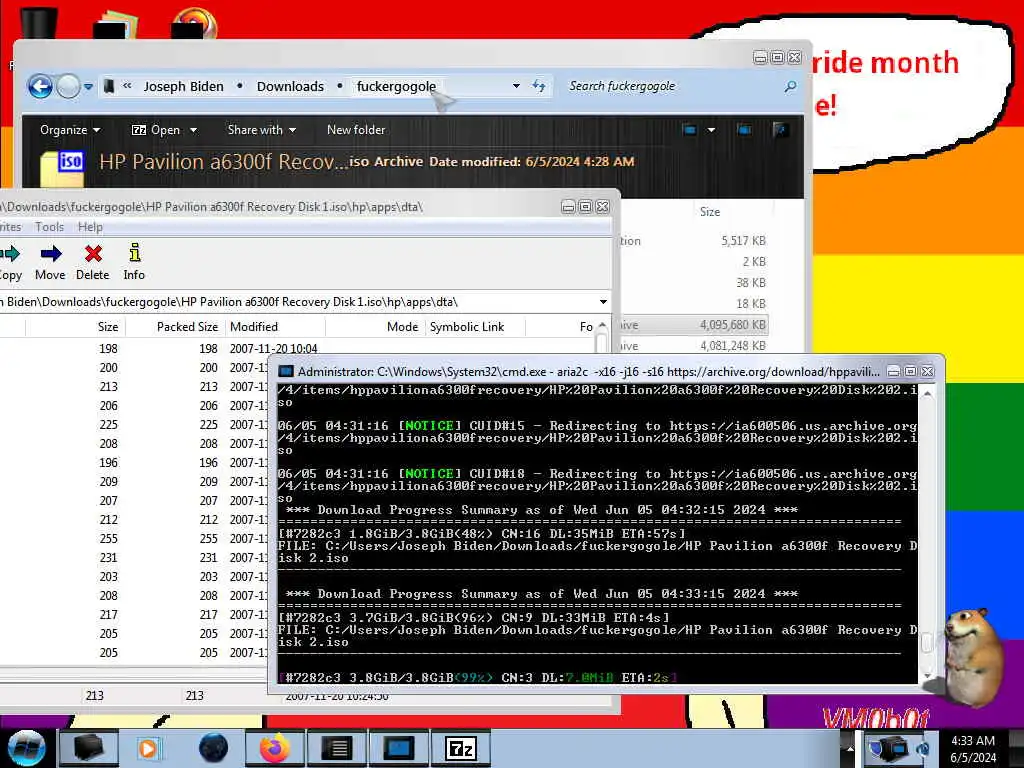Open the 7-Zip Help menu
The width and height of the screenshot is (1024, 768).
[x=90, y=227]
